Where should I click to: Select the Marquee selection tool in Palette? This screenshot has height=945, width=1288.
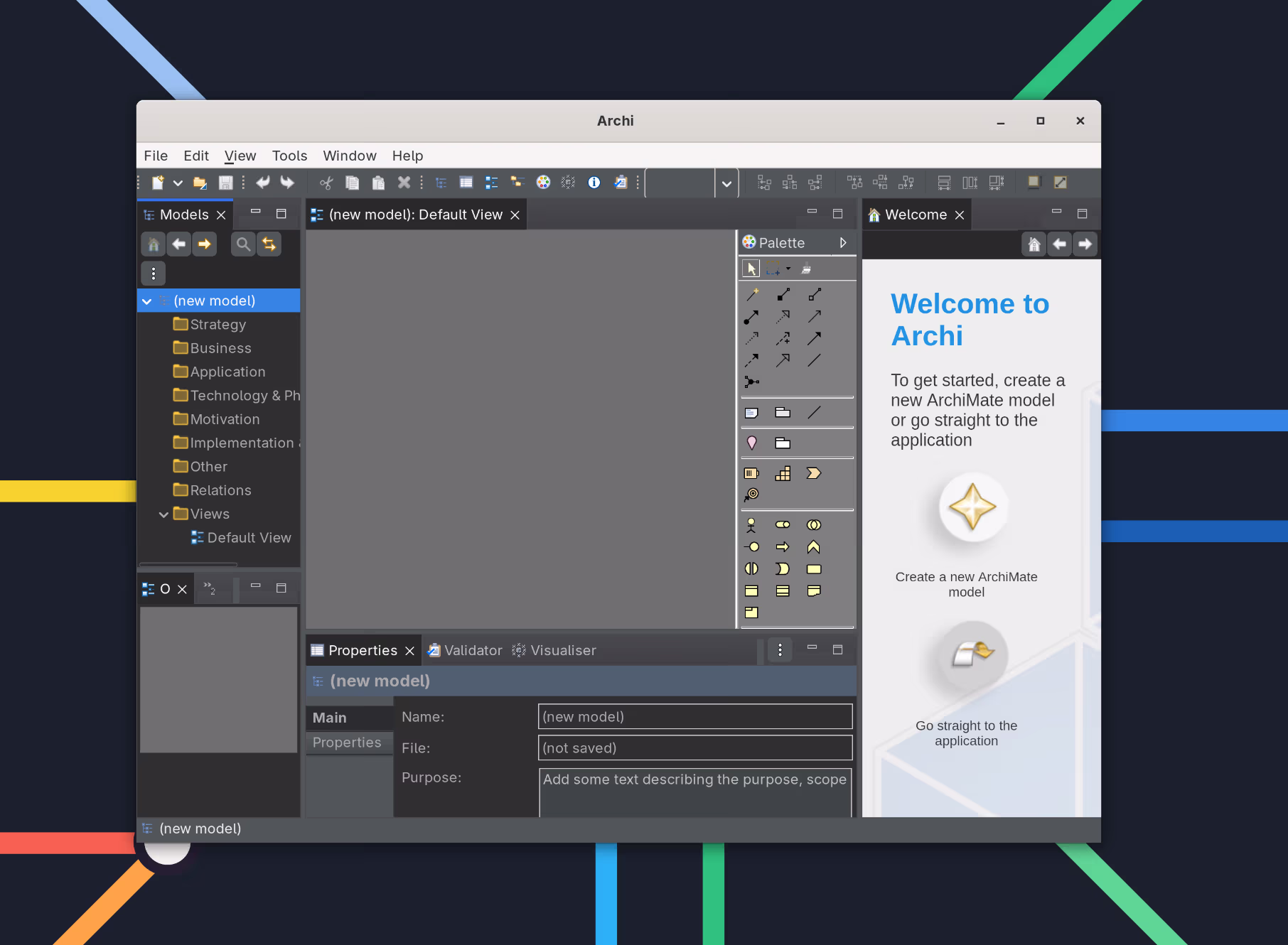tap(773, 269)
